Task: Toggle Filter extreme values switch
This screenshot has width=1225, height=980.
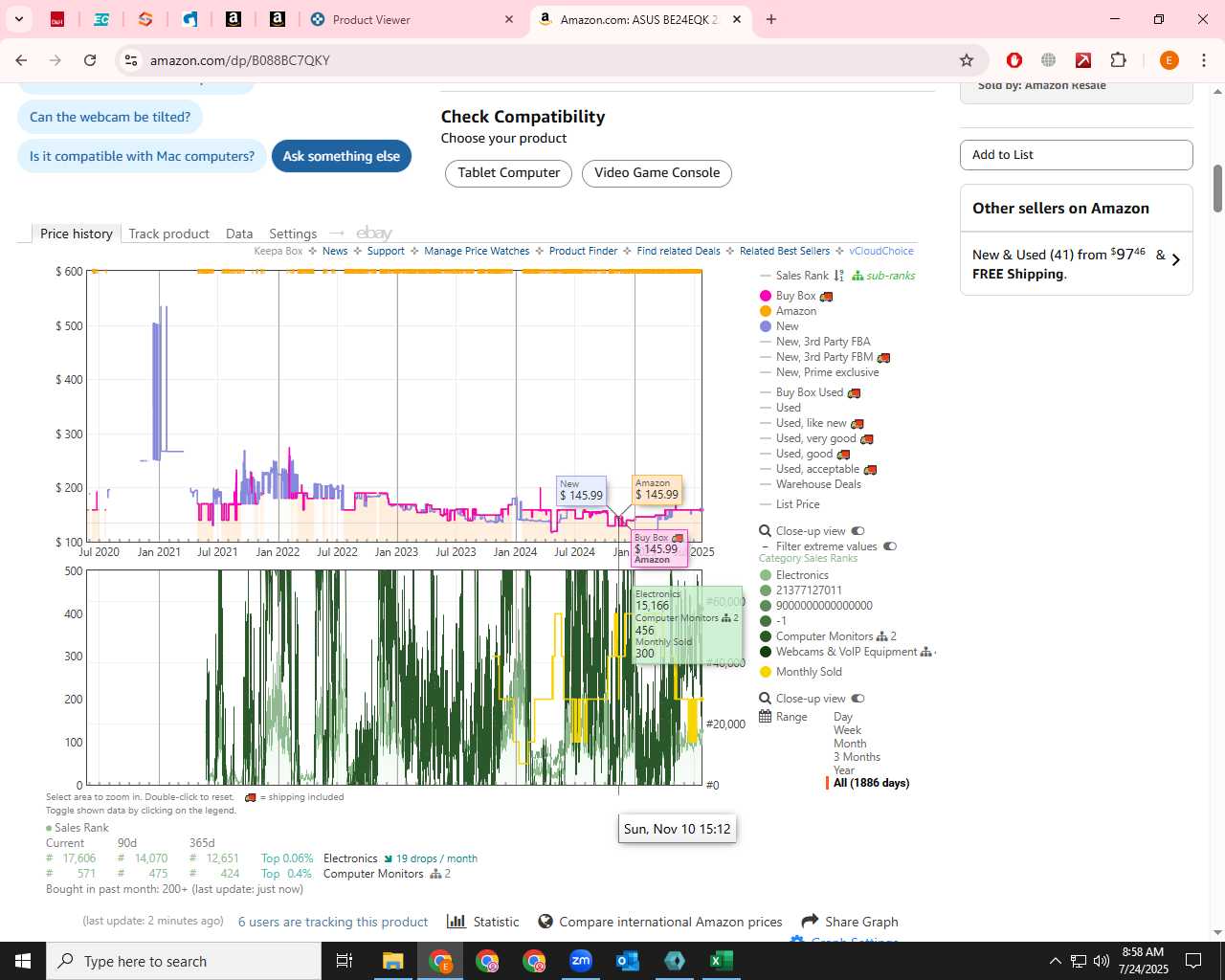Action: [x=890, y=546]
